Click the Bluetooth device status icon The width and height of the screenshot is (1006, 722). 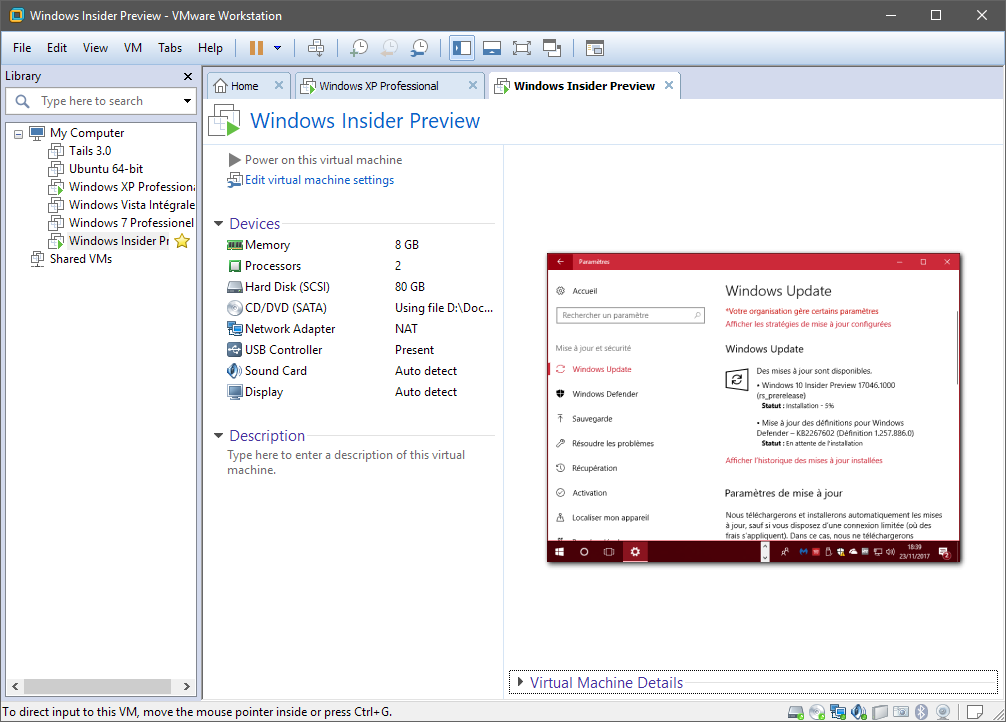[x=920, y=712]
